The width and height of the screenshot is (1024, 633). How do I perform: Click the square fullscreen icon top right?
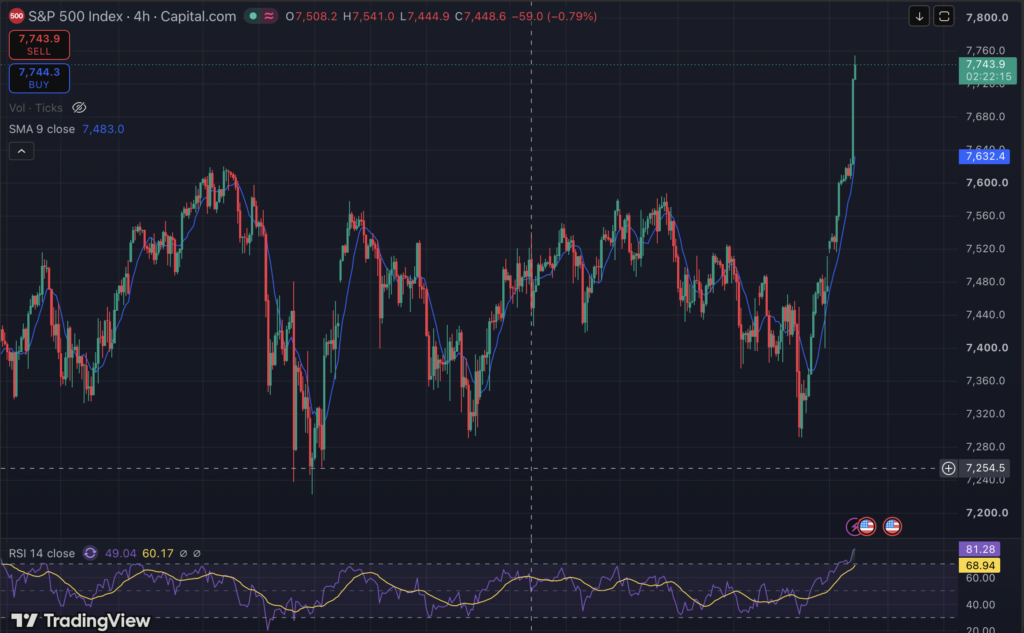pyautogui.click(x=944, y=16)
